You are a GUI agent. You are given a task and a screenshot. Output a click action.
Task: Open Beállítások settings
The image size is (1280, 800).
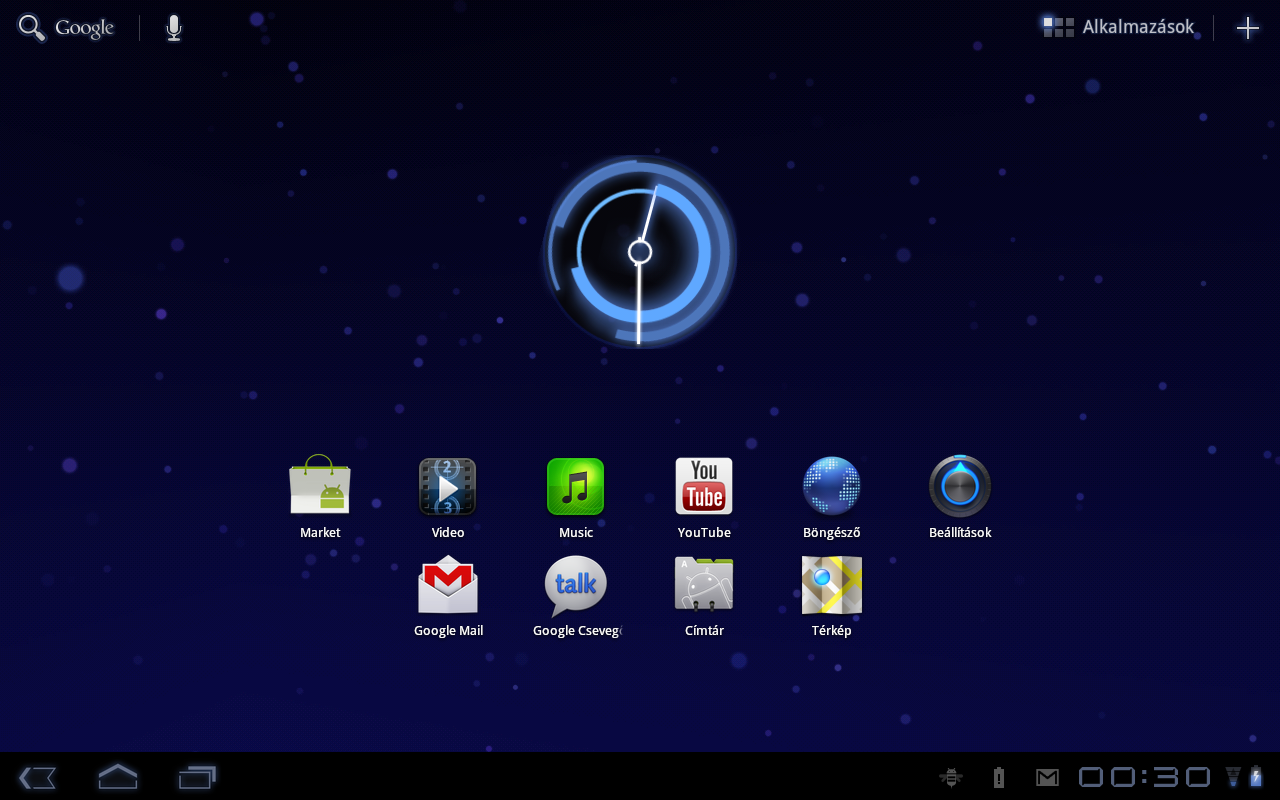(960, 497)
